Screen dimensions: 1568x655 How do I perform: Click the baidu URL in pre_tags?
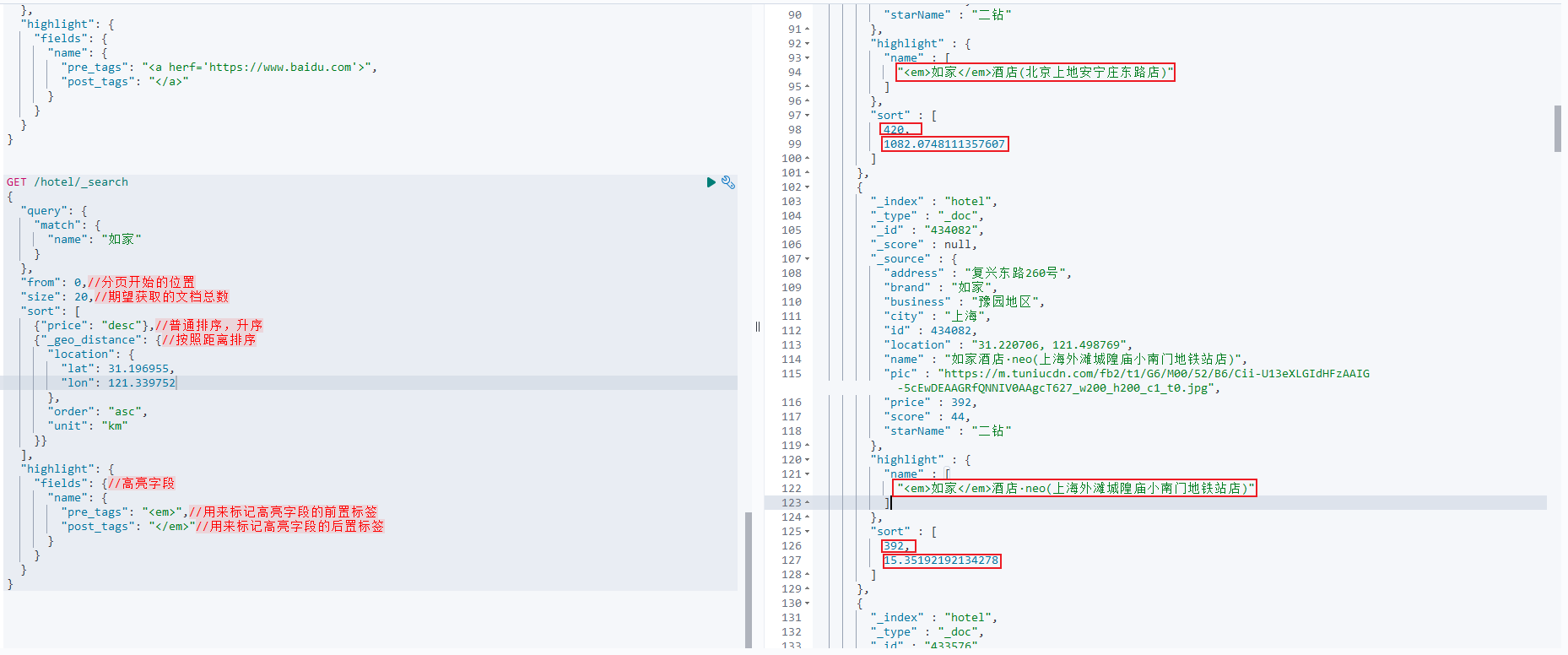click(x=280, y=68)
